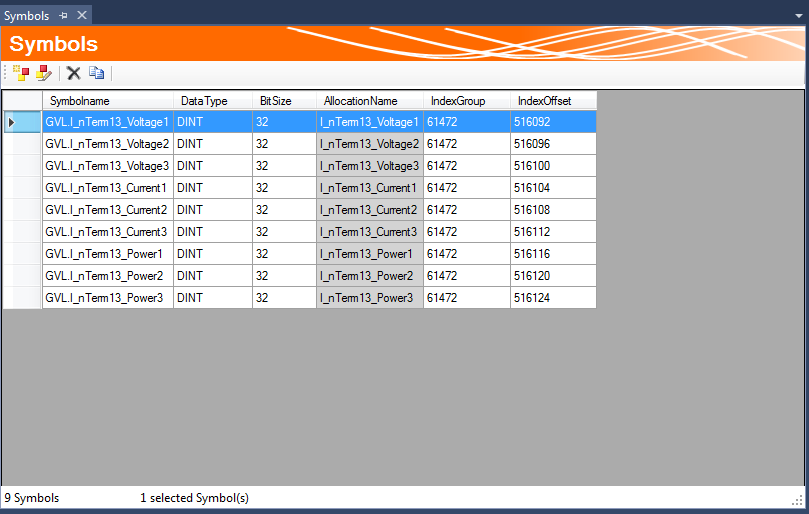The height and width of the screenshot is (514, 809).
Task: Select cell GVL.I_nTerm13_Current3
Action: (x=108, y=232)
